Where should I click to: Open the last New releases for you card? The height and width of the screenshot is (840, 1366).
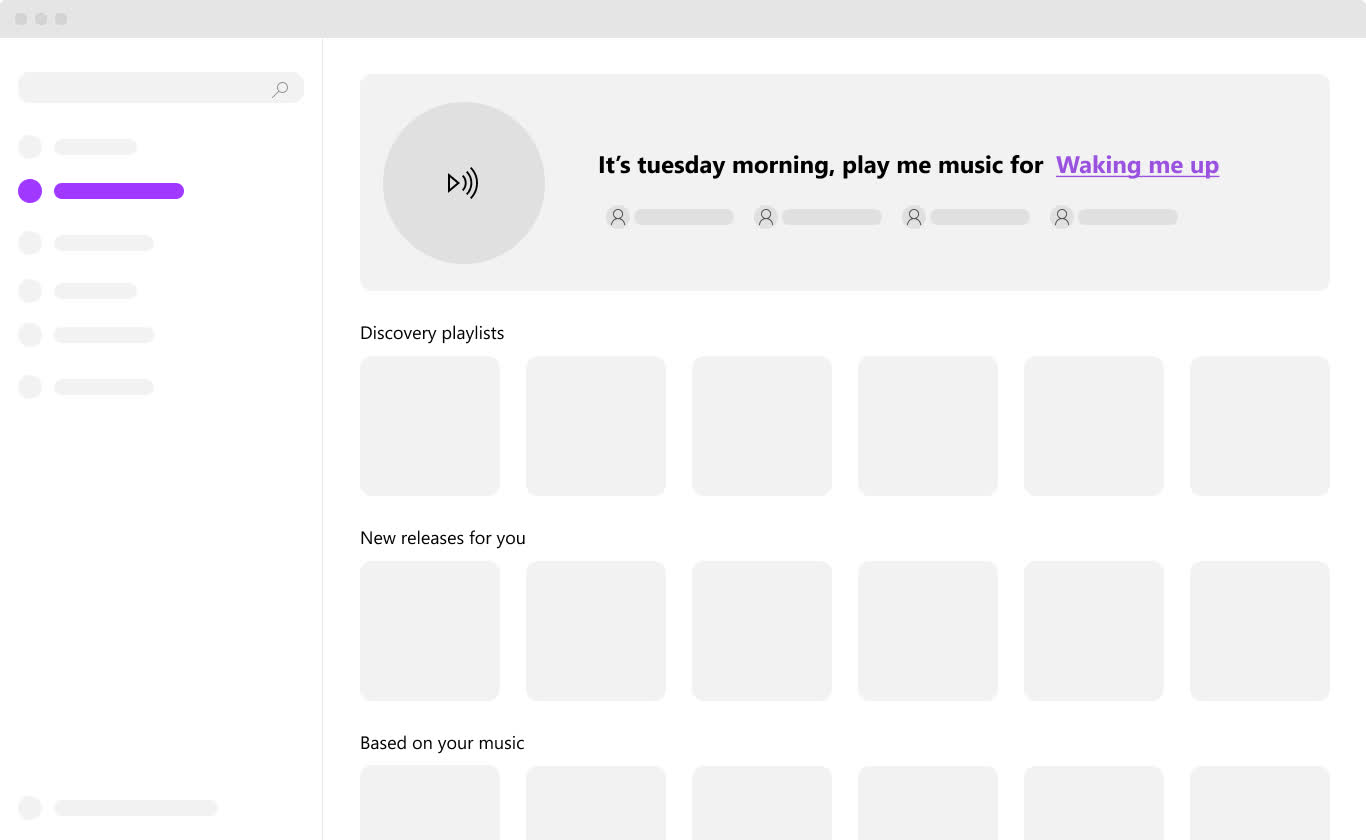tap(1260, 631)
